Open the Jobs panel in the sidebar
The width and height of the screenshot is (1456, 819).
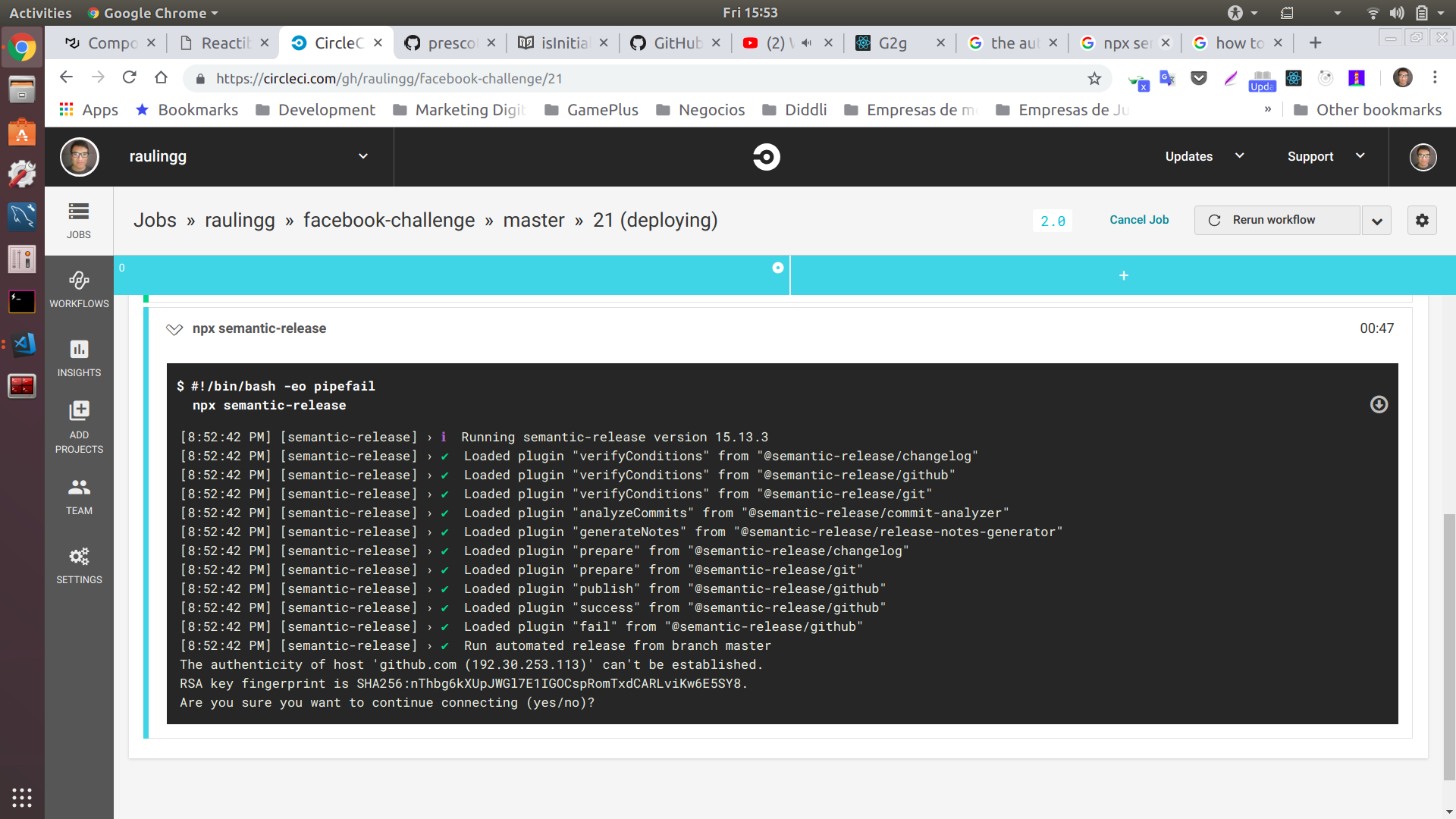coord(79,220)
